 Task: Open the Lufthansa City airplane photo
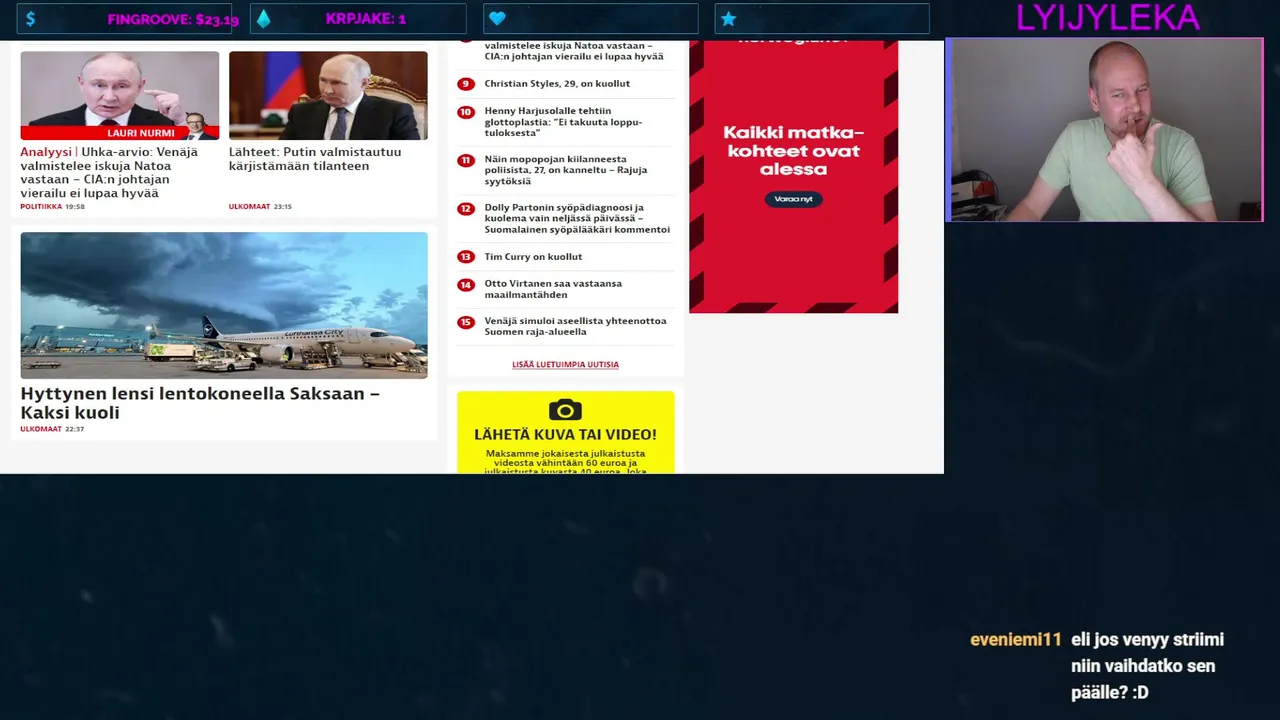point(224,305)
